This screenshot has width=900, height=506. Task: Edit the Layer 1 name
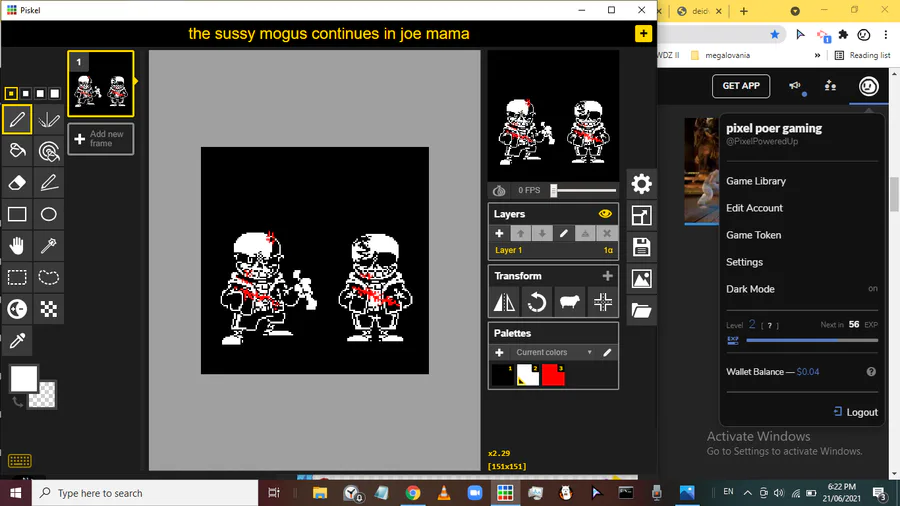(564, 233)
